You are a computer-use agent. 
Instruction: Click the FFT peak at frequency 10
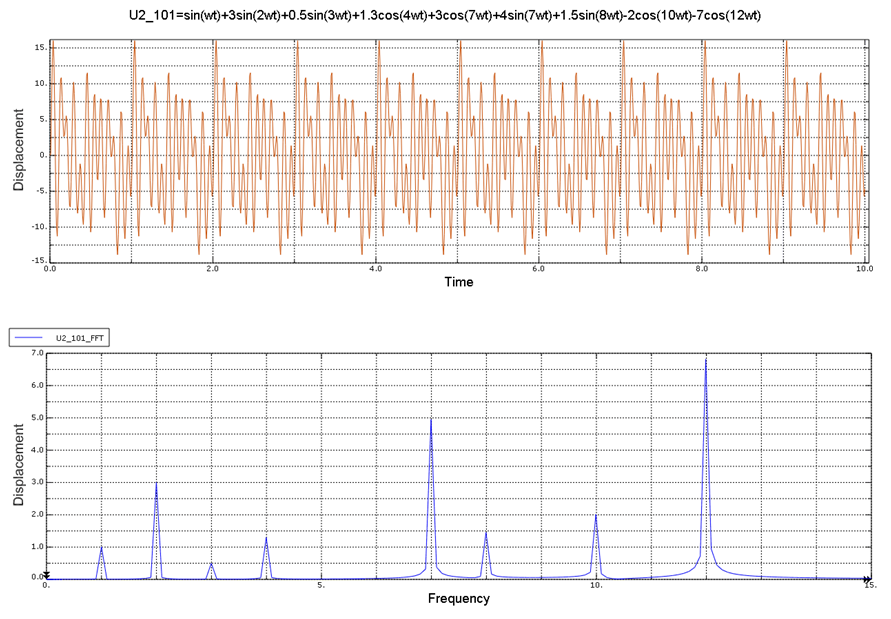pyautogui.click(x=596, y=516)
